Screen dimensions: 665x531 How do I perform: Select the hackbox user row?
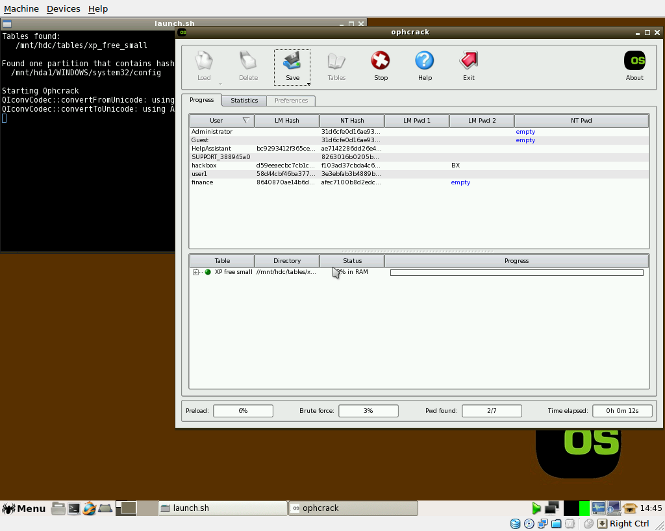coord(419,165)
